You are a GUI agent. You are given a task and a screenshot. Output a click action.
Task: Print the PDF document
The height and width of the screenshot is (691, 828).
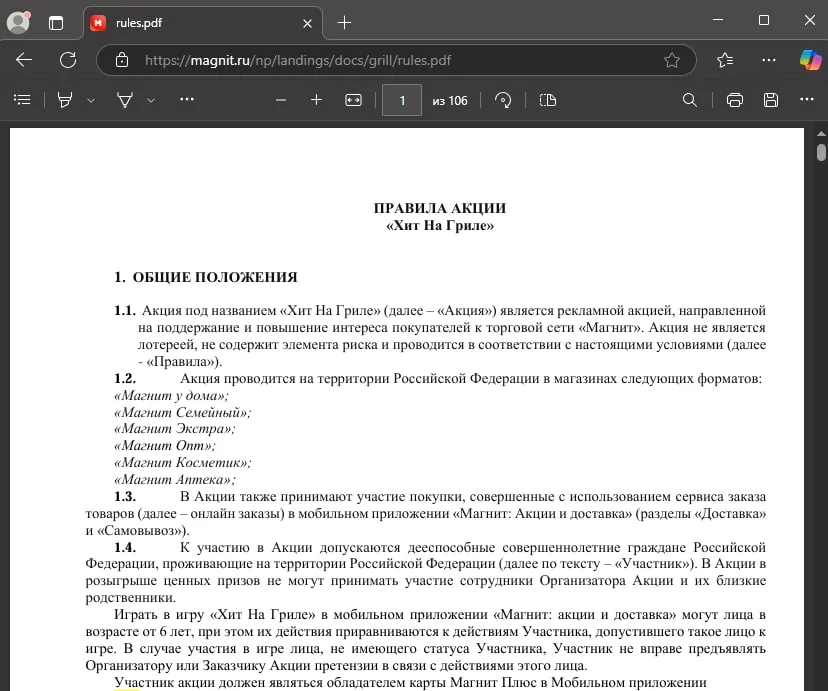[735, 100]
